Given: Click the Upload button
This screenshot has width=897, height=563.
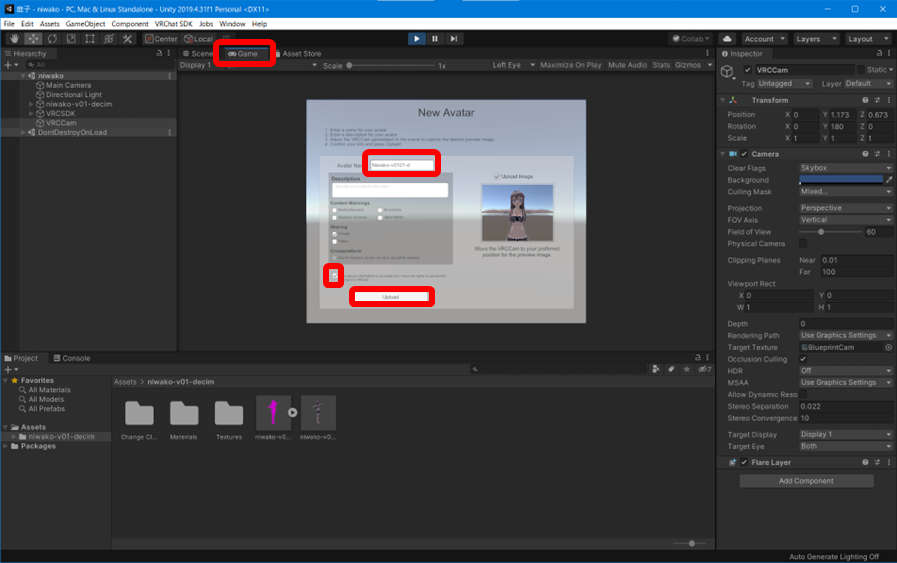Looking at the screenshot, I should coord(391,297).
